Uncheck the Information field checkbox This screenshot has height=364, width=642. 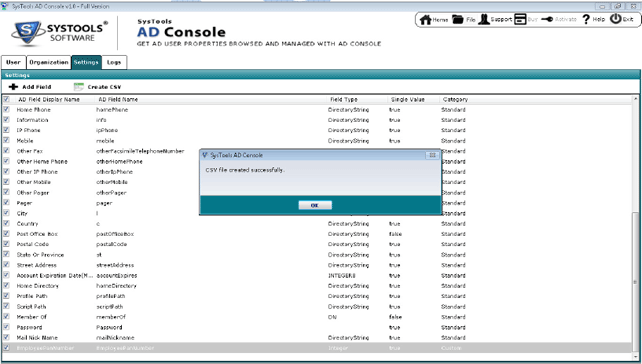click(6, 120)
